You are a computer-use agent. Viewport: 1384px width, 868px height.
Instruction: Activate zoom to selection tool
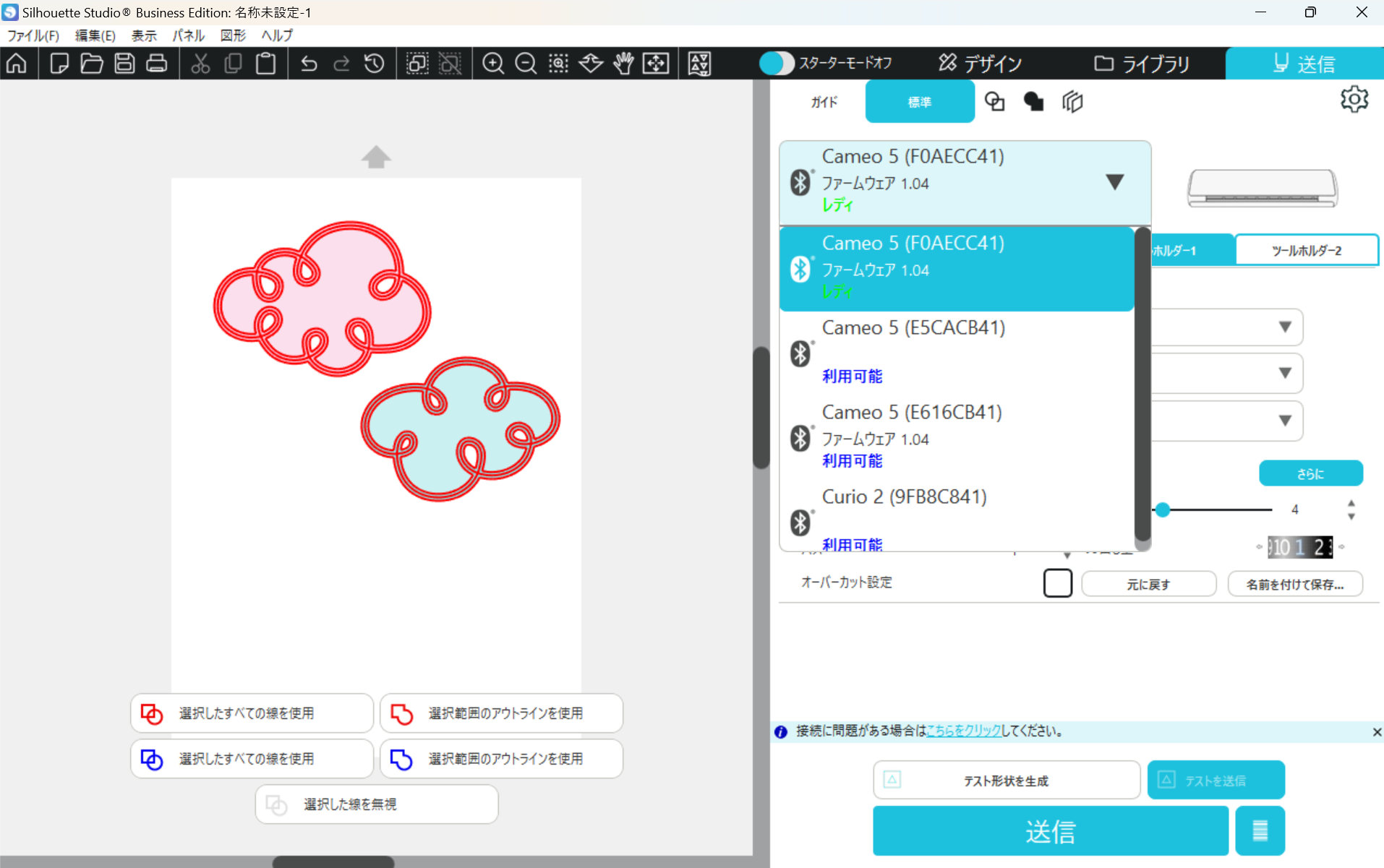pyautogui.click(x=558, y=64)
